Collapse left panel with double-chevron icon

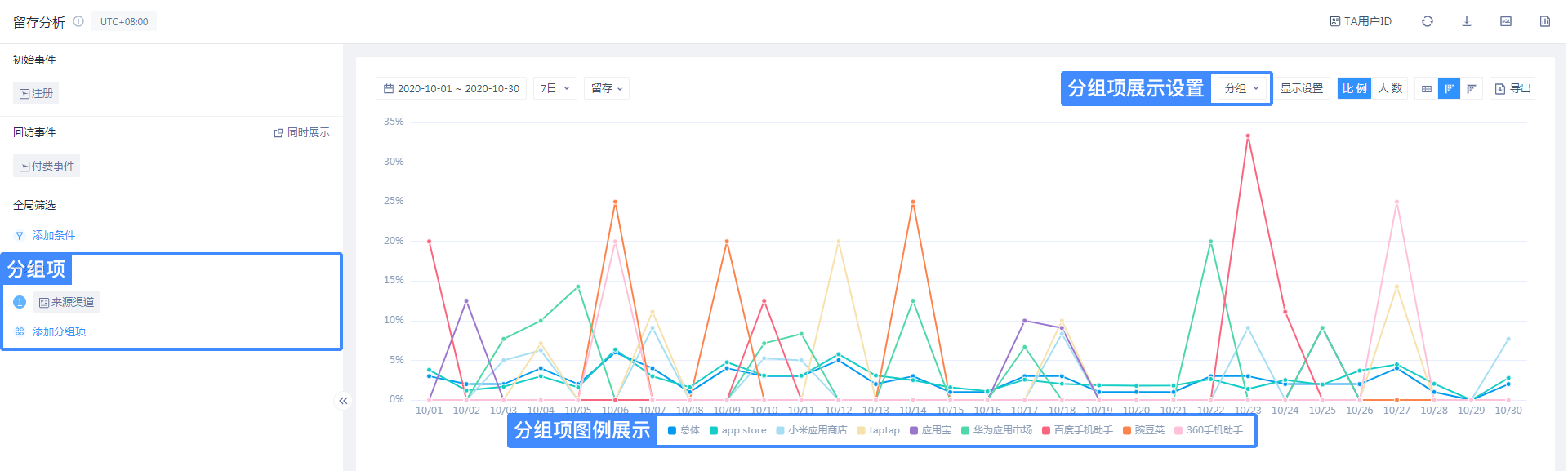pos(343,401)
